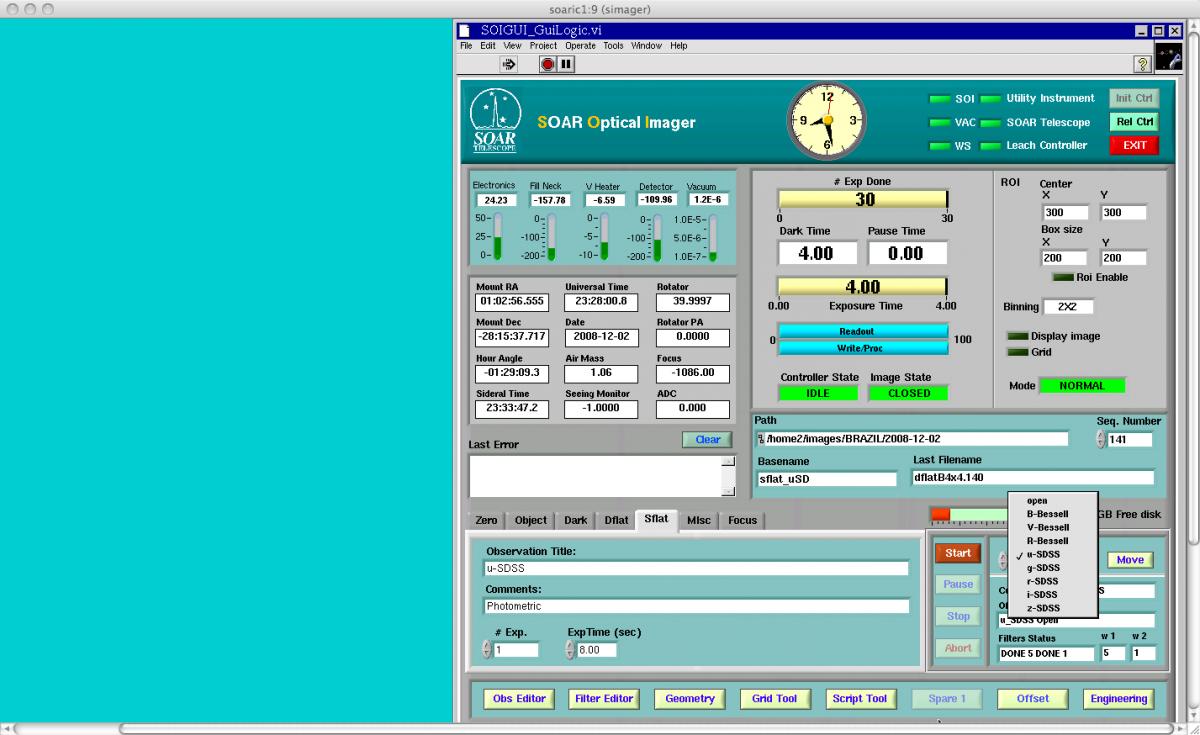Click the Observation Title input field
The width and height of the screenshot is (1200, 735).
click(x=697, y=569)
